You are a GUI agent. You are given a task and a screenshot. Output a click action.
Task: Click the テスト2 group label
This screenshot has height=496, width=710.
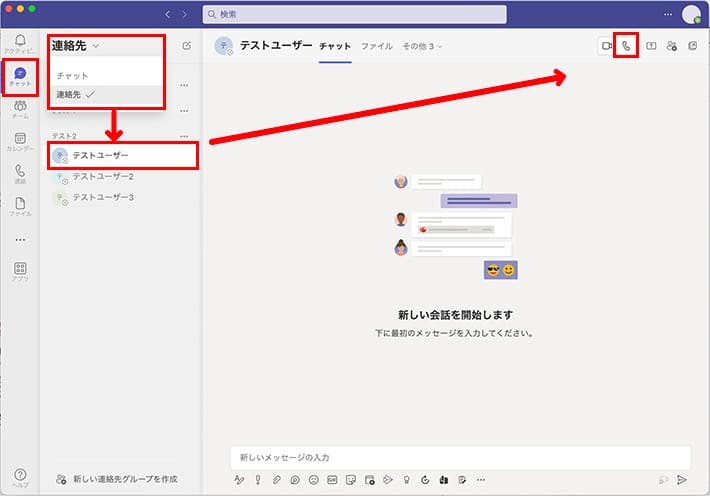[x=64, y=136]
